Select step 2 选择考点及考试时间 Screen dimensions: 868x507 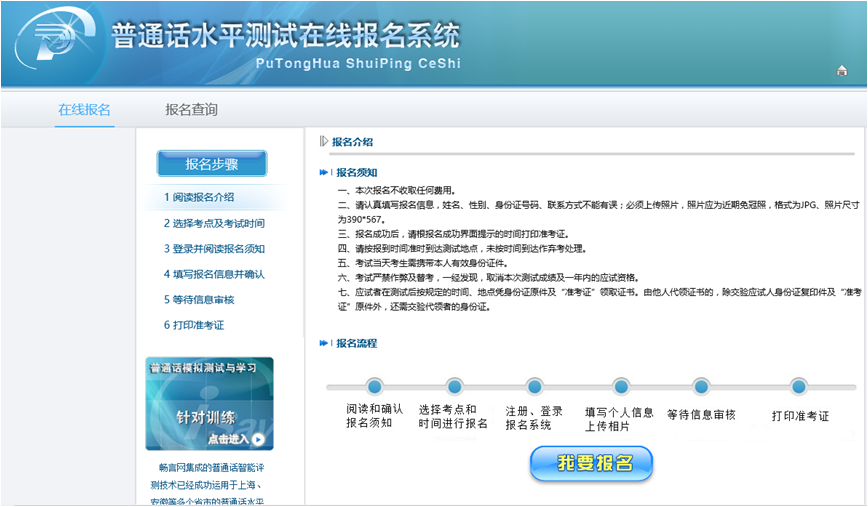coord(214,223)
